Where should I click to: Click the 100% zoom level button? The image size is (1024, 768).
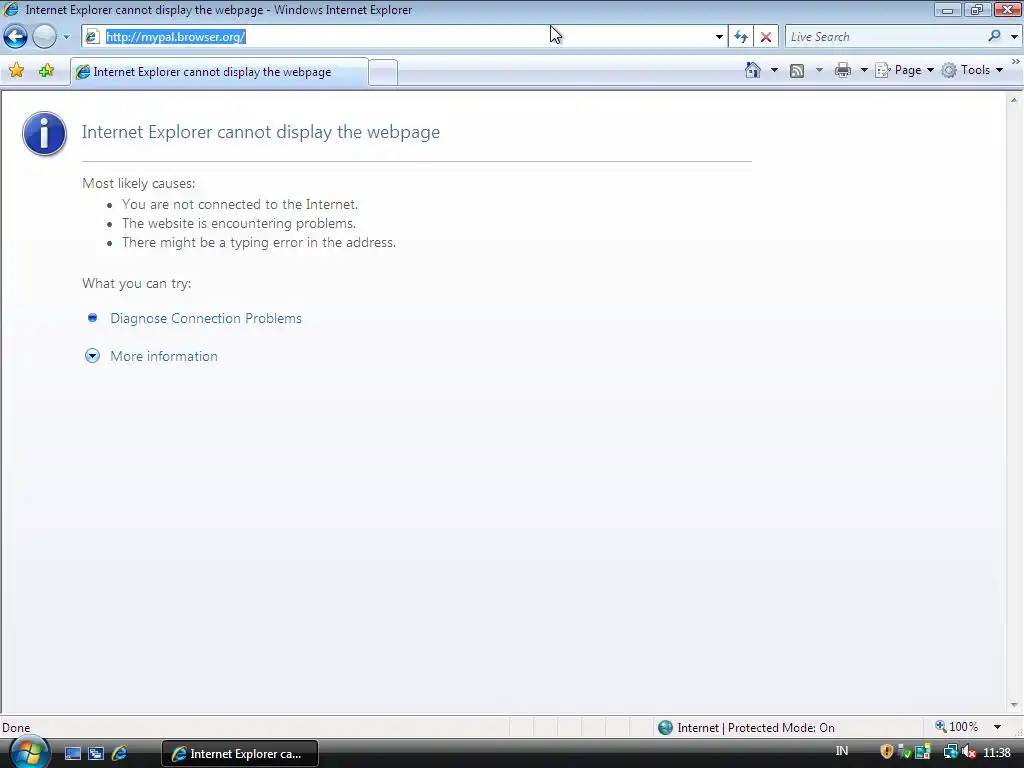(x=957, y=727)
